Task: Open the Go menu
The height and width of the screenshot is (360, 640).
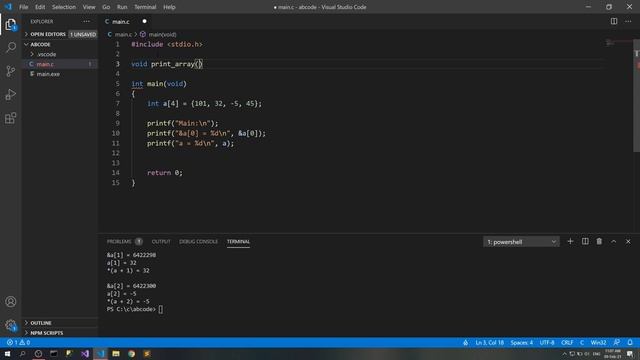Action: click(x=106, y=7)
